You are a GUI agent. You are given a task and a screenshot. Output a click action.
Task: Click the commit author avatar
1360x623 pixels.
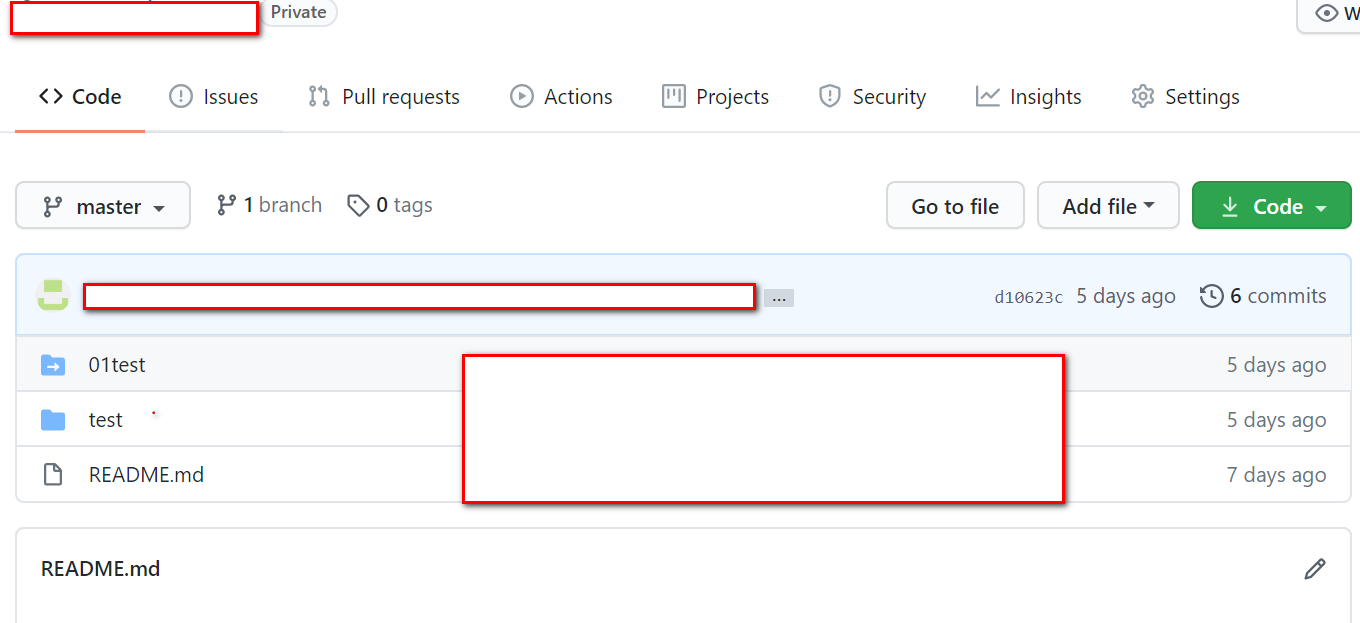[53, 296]
